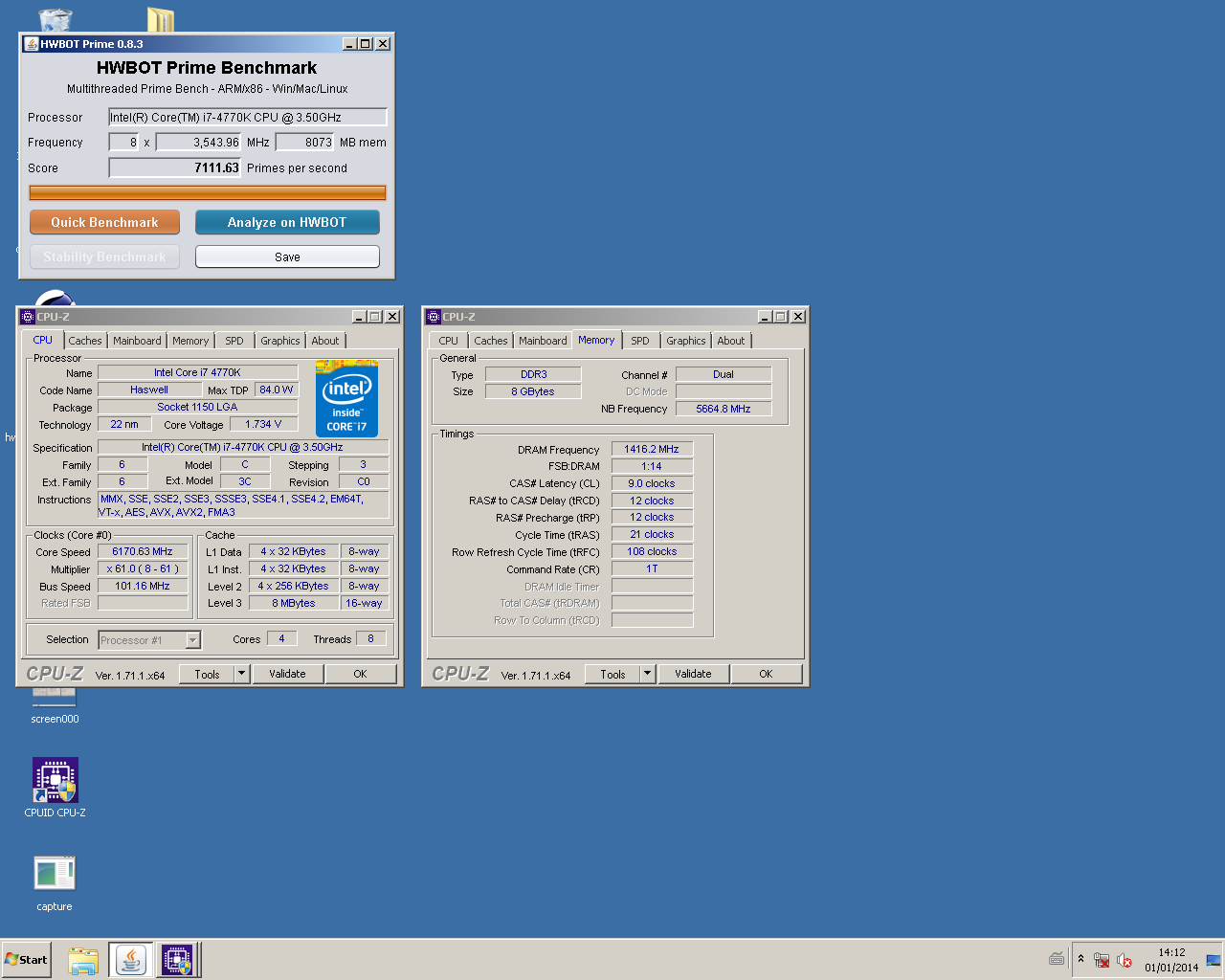
Task: Open Mainboard tab in Memory CPU-Z window
Action: pyautogui.click(x=543, y=341)
